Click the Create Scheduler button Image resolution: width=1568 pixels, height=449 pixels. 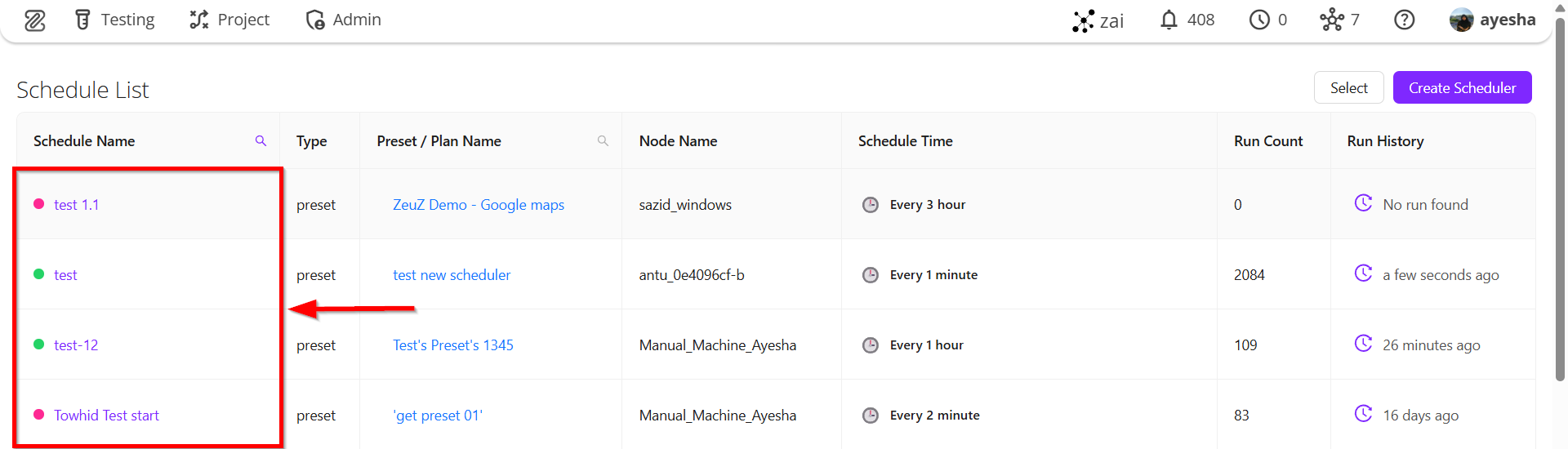pyautogui.click(x=1462, y=87)
